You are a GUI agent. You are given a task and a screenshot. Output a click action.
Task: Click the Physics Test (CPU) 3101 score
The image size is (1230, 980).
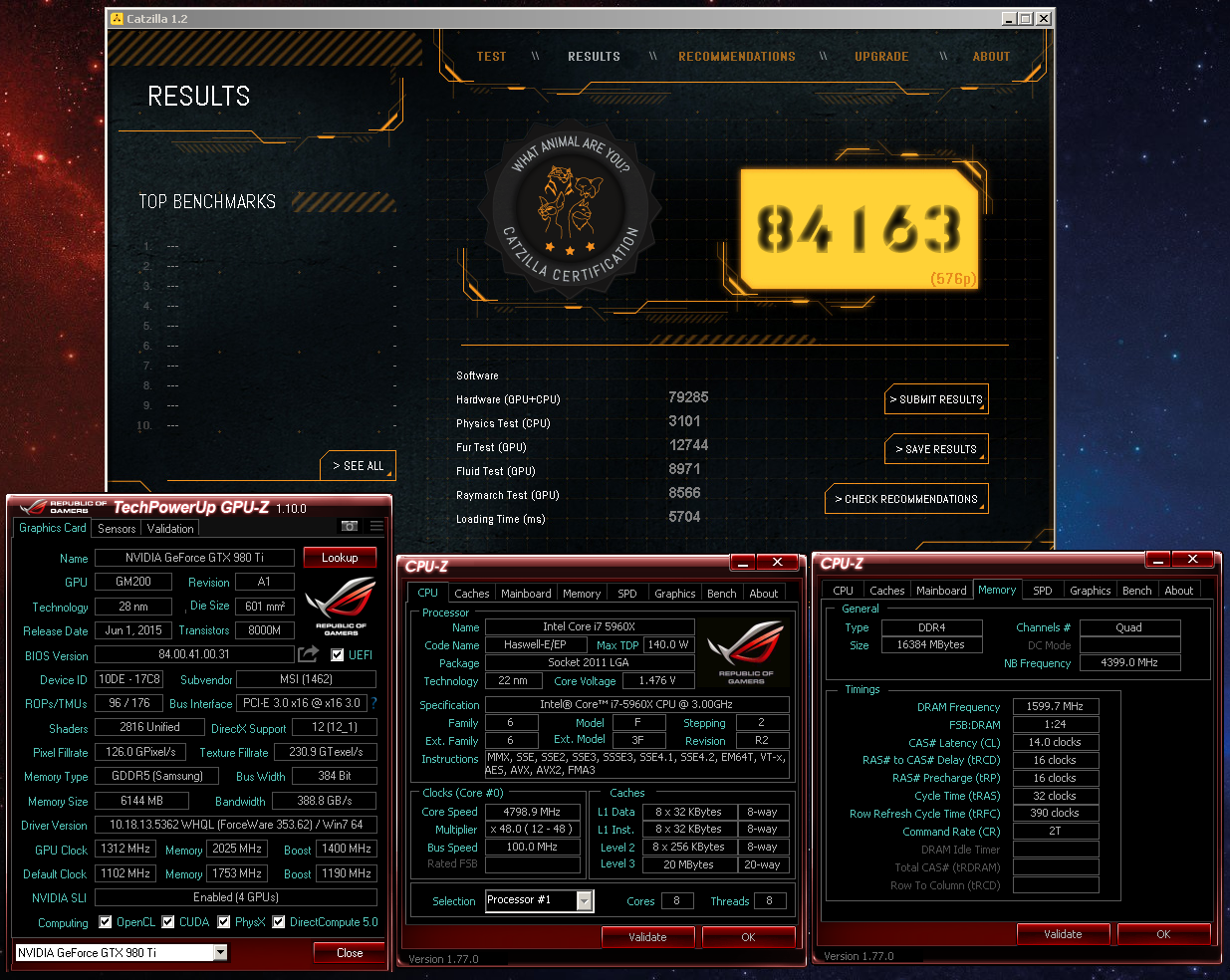[684, 421]
